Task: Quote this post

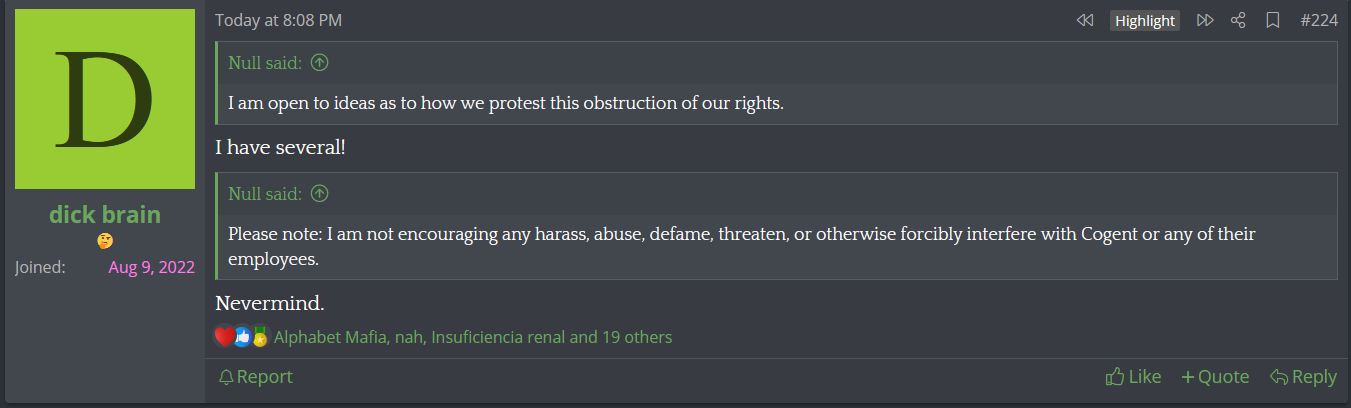Action: pos(1215,377)
